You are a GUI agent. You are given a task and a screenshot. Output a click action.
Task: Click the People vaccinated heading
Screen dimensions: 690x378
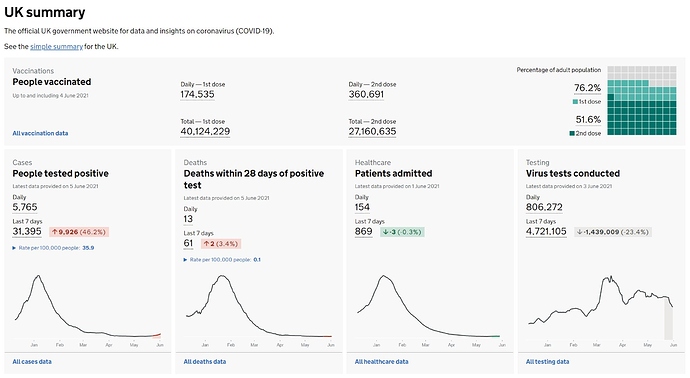pyautogui.click(x=51, y=82)
